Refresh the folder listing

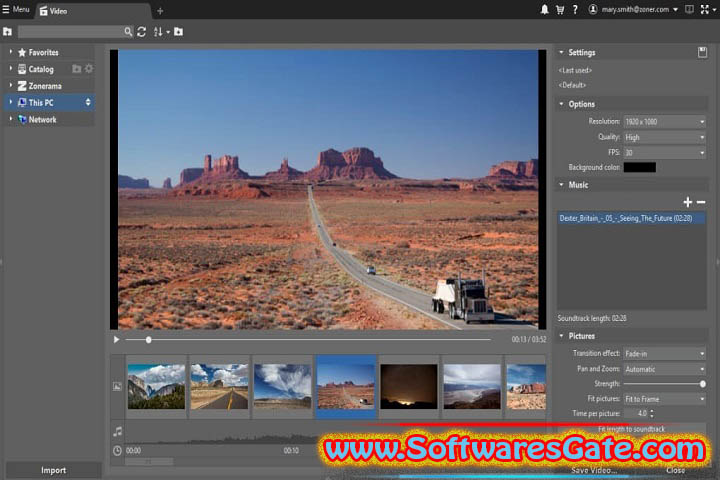[141, 32]
